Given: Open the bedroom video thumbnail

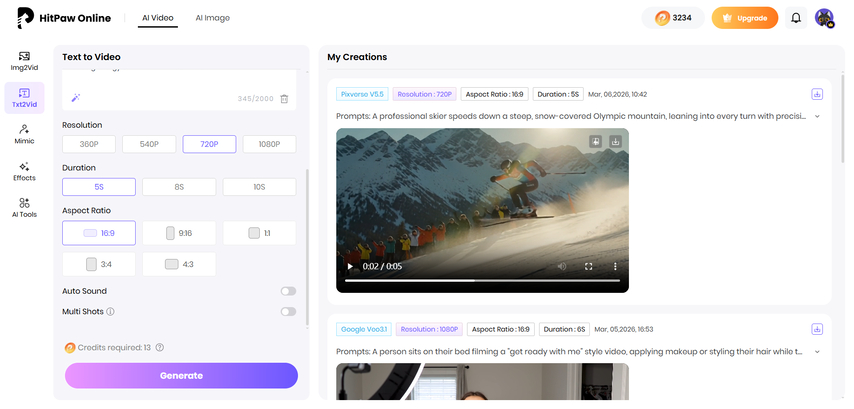Looking at the screenshot, I should tap(482, 381).
